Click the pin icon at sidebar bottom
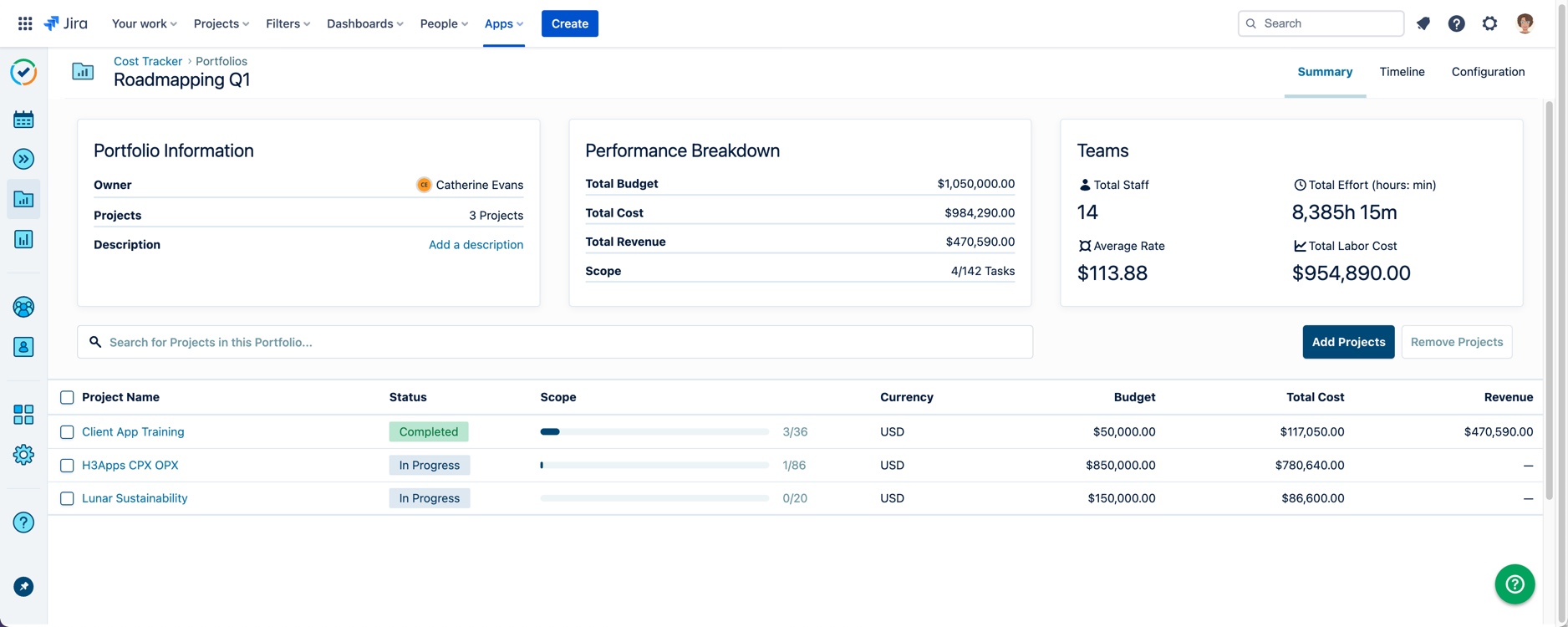Image resolution: width=1568 pixels, height=627 pixels. (x=23, y=587)
